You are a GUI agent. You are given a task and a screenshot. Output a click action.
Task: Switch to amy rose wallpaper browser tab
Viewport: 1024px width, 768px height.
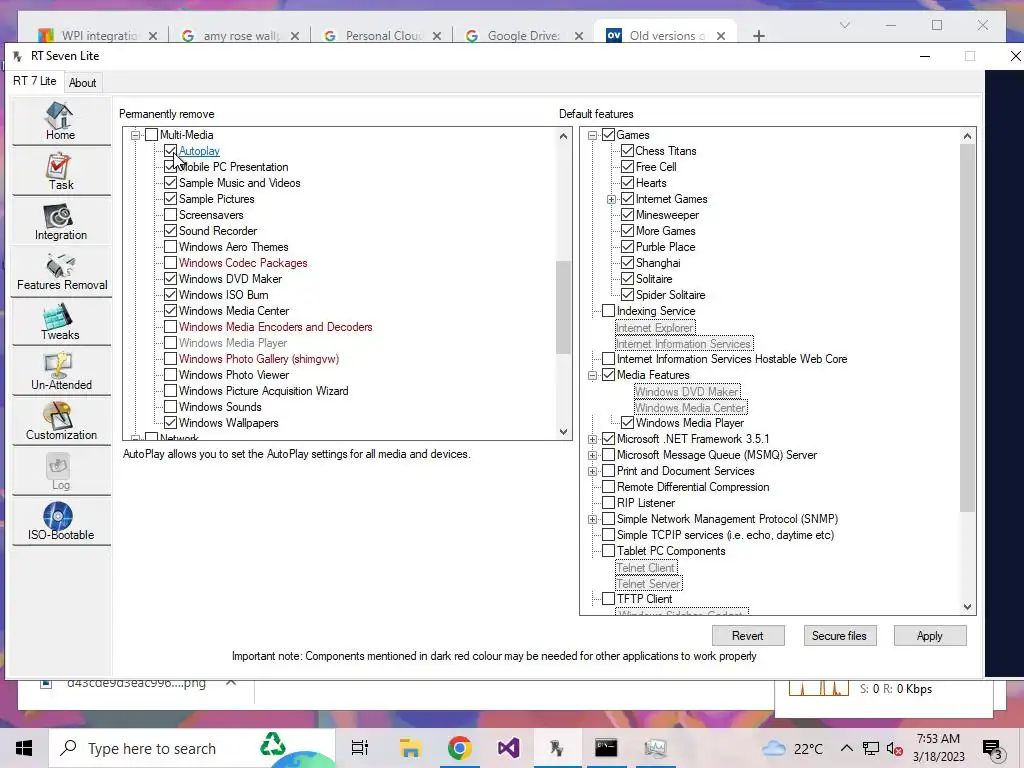[x=240, y=36]
